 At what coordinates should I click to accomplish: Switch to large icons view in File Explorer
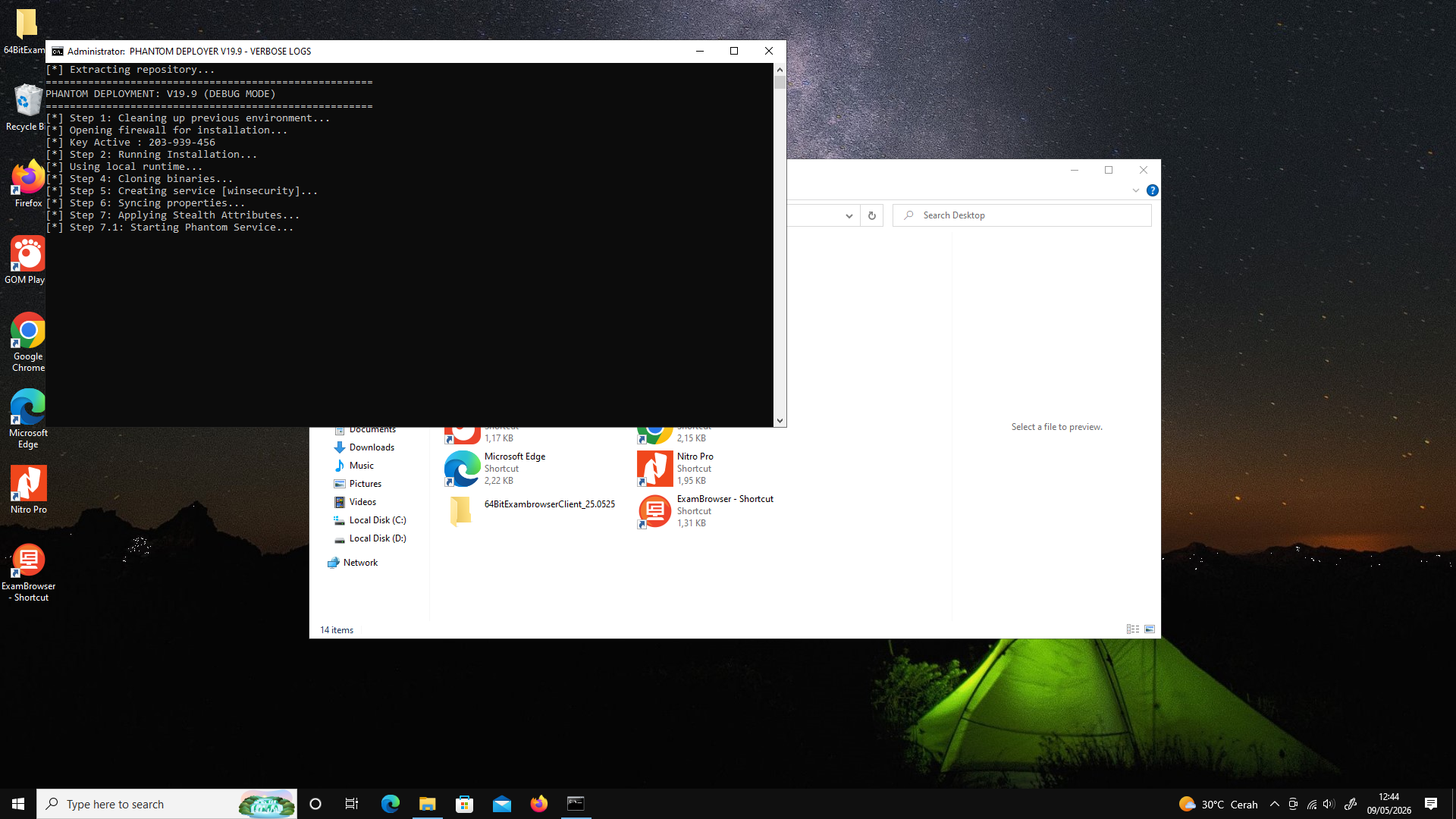pos(1150,629)
